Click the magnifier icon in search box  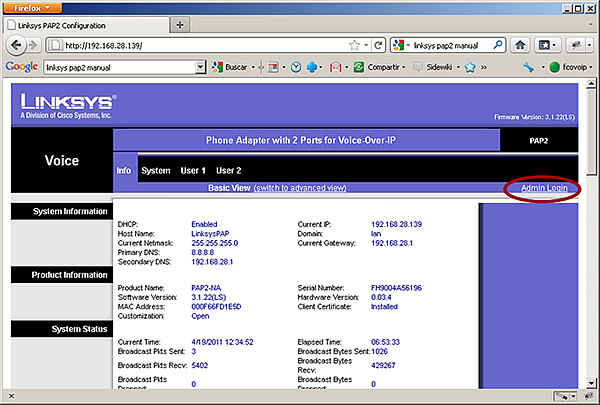tap(497, 45)
